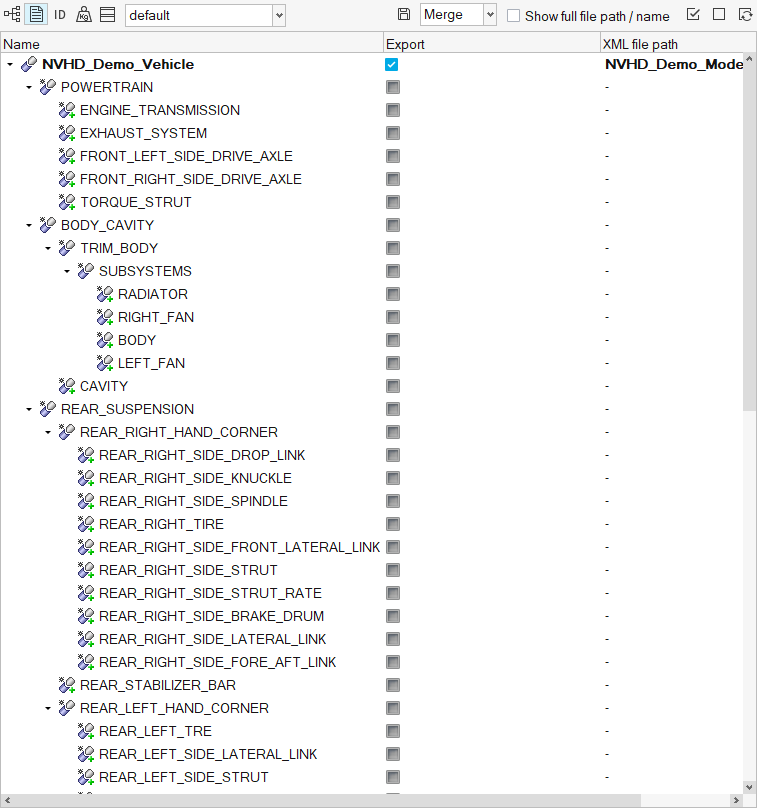Click the vertical scrollbar down arrow
This screenshot has width=757, height=808.
pyautogui.click(x=749, y=787)
